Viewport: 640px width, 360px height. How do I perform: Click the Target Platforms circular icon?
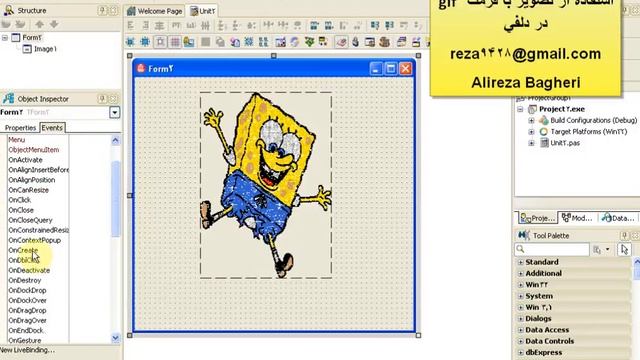[x=544, y=132]
